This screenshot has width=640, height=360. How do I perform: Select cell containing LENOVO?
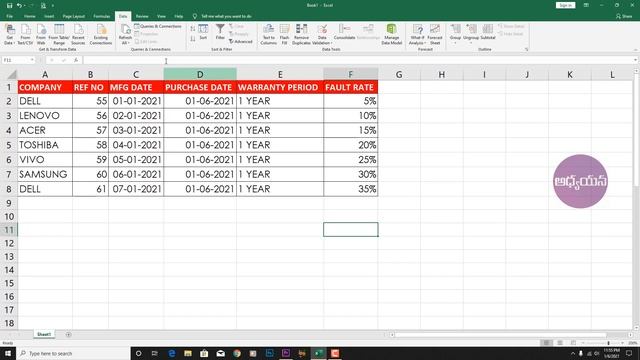pos(45,116)
